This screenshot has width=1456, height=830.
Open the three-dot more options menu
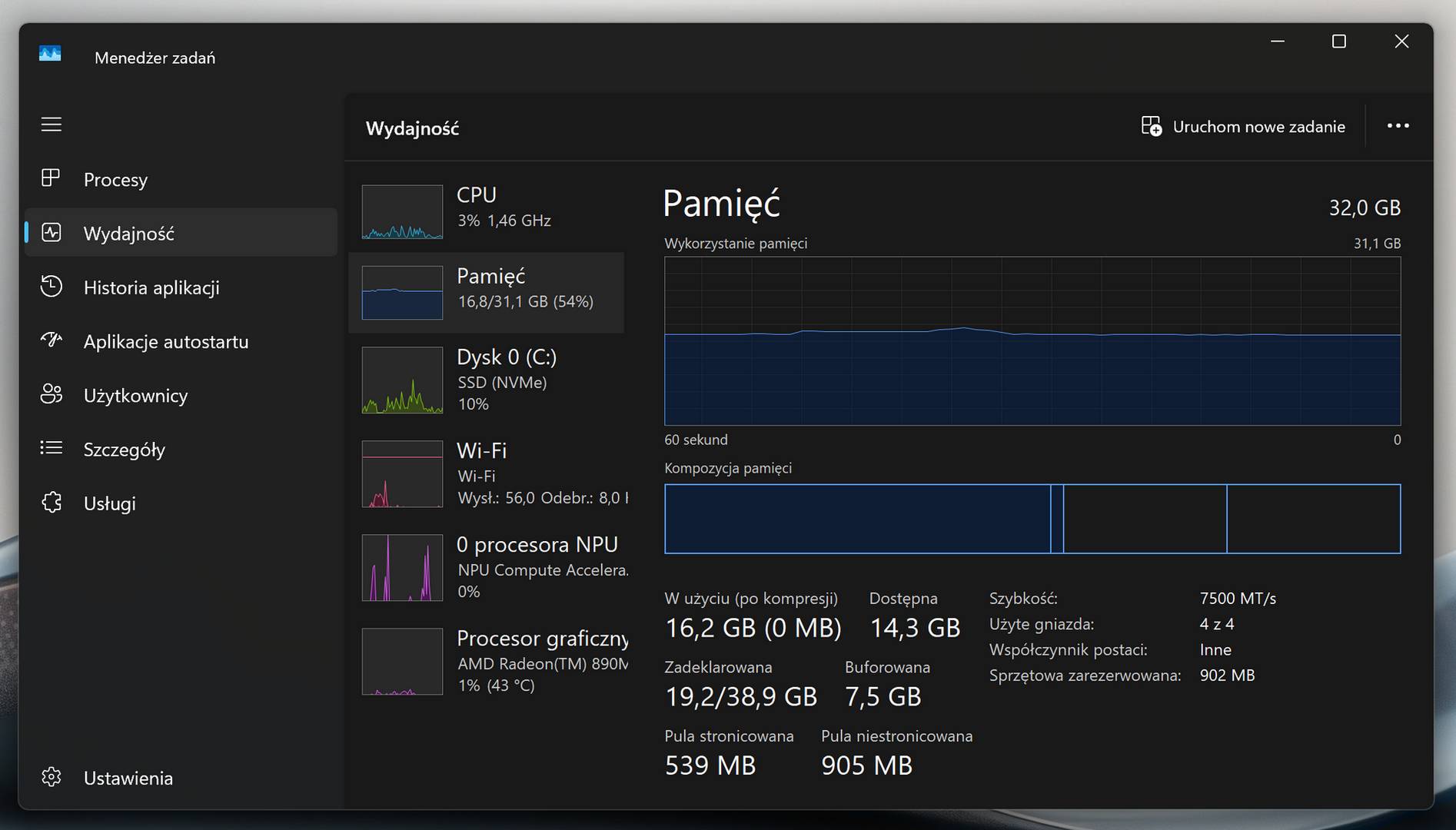(1398, 126)
